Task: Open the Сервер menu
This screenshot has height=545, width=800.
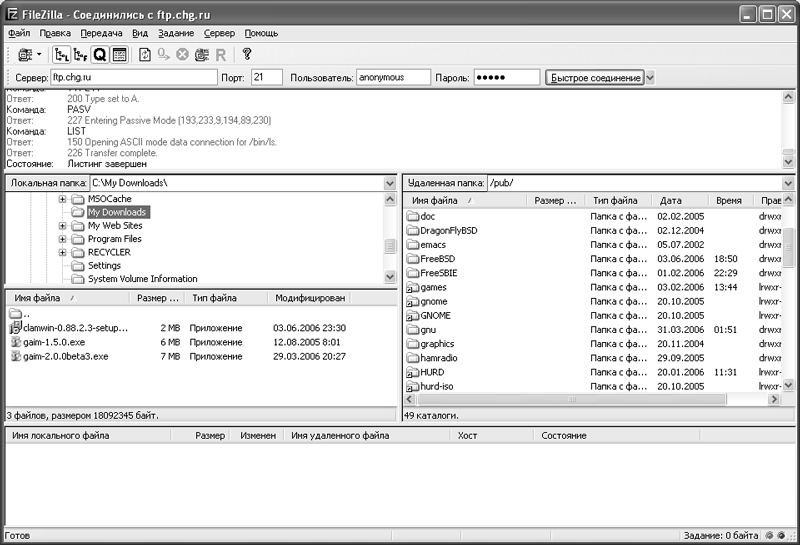Action: (x=220, y=33)
